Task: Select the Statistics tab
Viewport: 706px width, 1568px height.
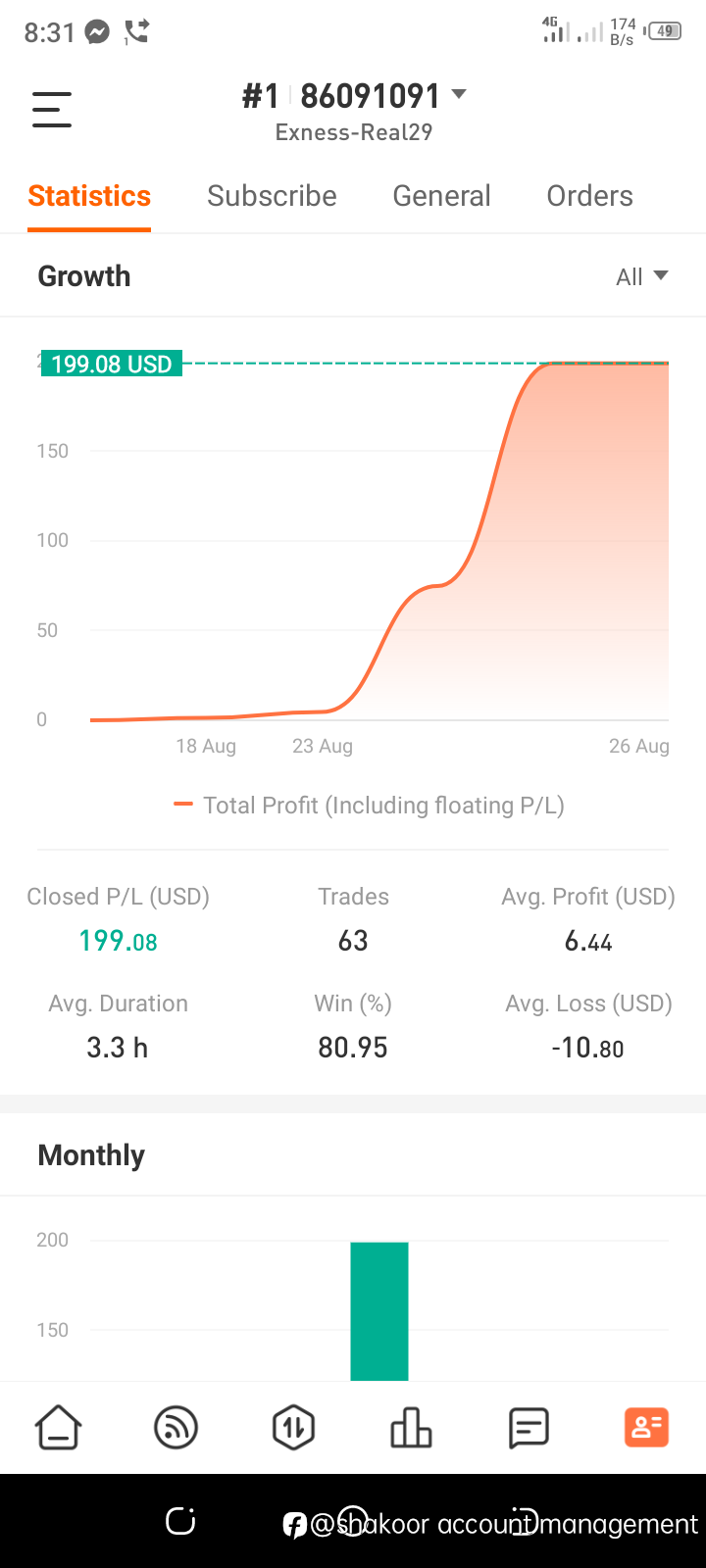Action: click(x=89, y=196)
